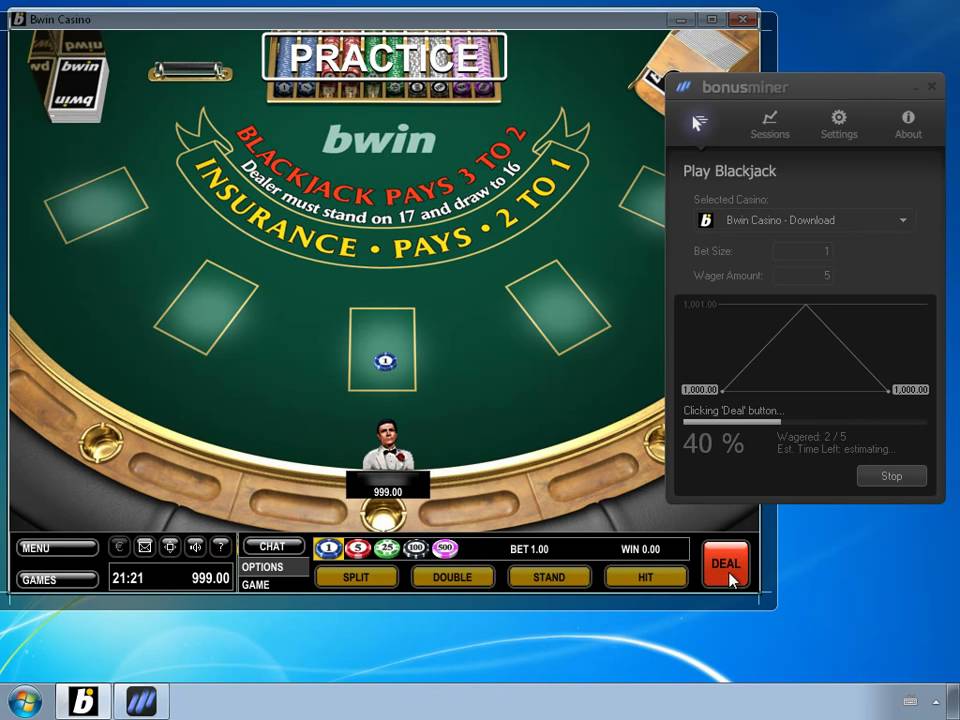Open help via question mark icon

click(221, 546)
